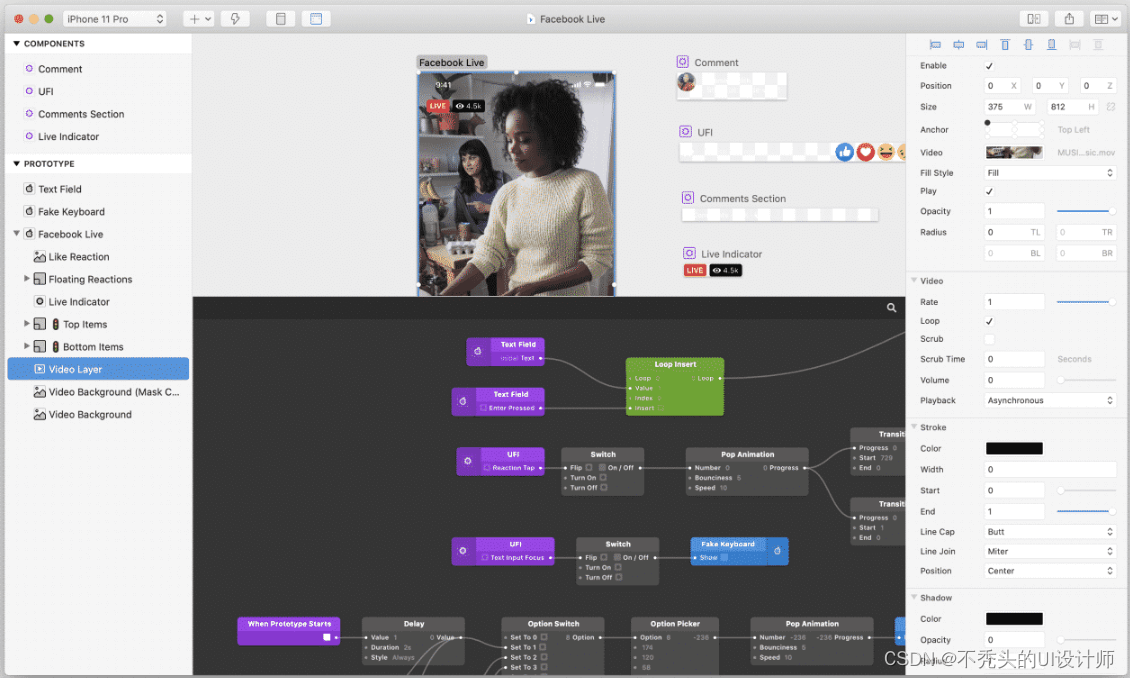Toggle the Play checkbox
This screenshot has height=678, width=1130.
989,191
